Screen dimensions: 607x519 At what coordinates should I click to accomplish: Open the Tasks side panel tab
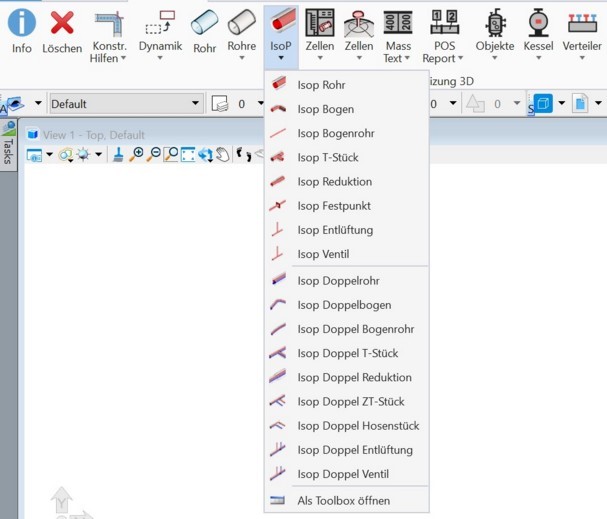(x=8, y=145)
